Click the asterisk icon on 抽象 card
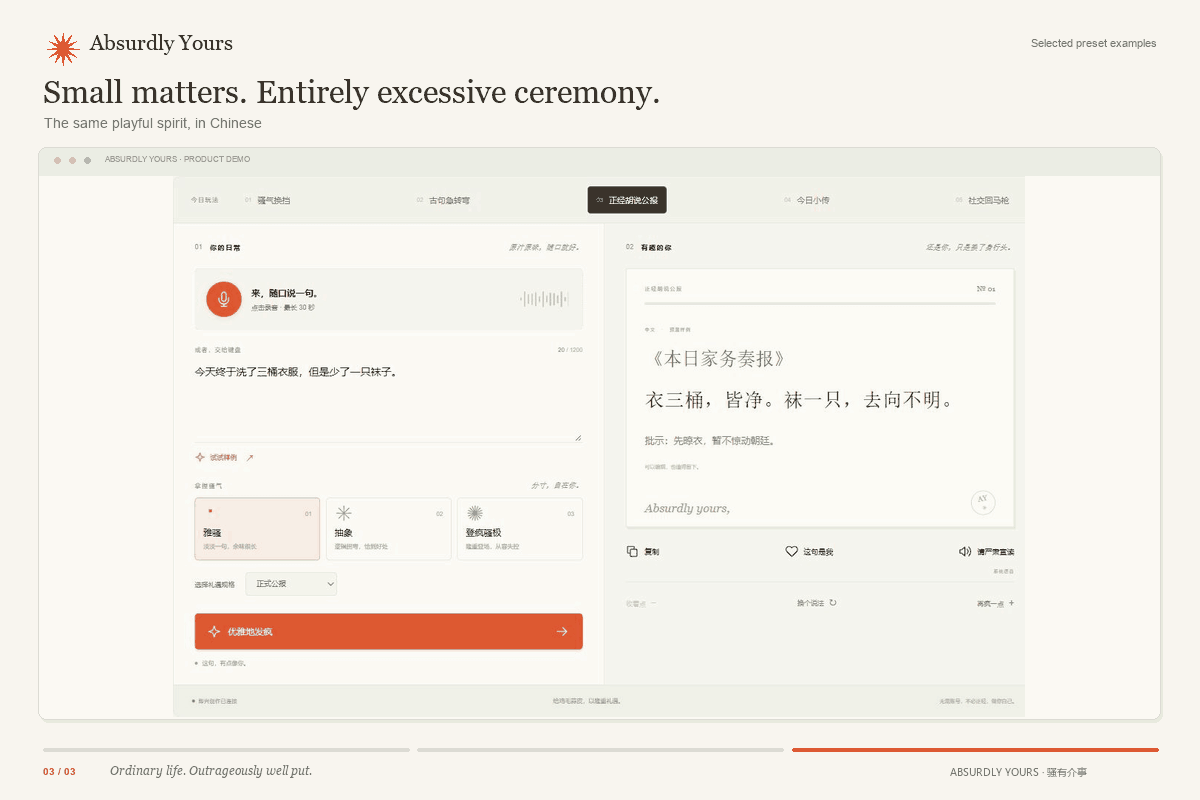This screenshot has height=800, width=1200. pos(344,513)
